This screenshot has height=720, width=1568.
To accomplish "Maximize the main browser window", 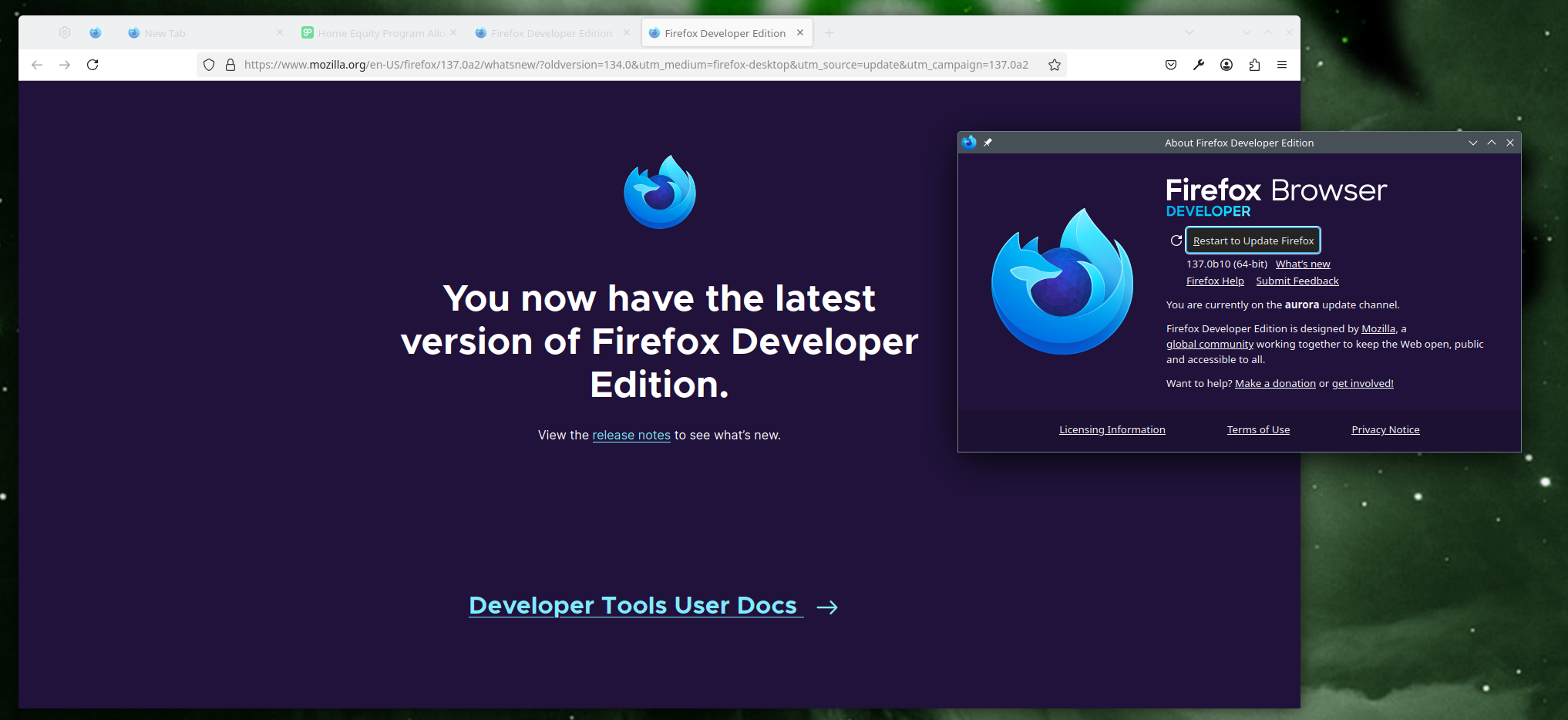I will pos(1268,32).
